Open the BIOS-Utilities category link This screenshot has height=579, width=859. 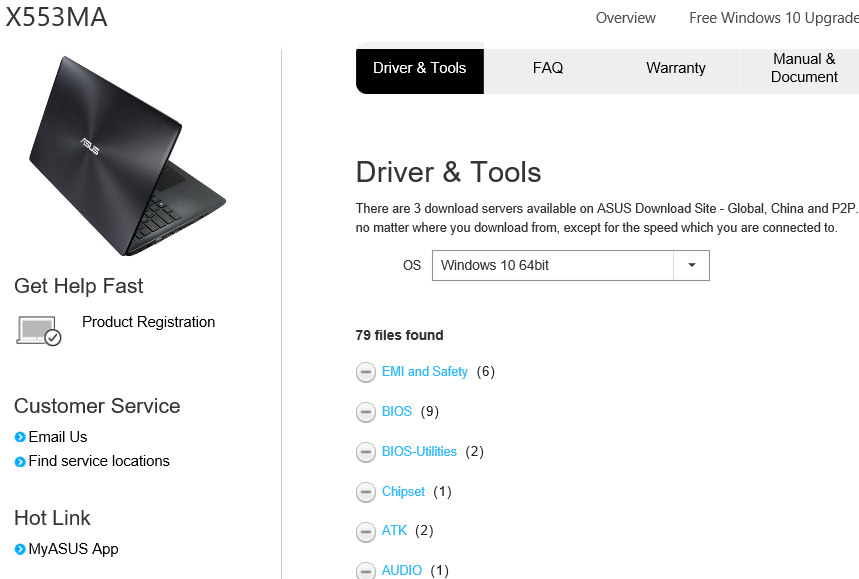[x=419, y=451]
